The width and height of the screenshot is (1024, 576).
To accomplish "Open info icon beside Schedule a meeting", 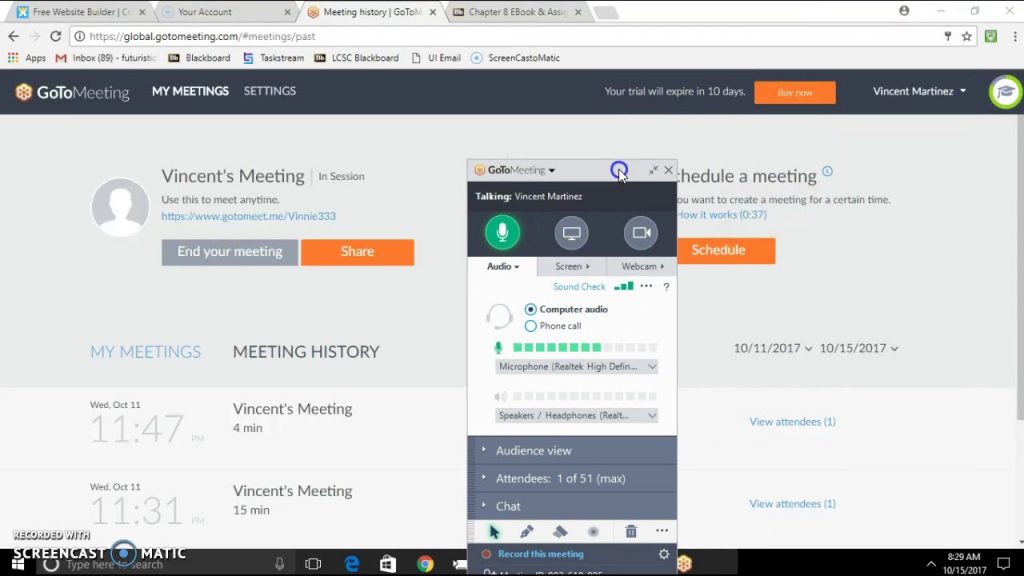I will (827, 171).
